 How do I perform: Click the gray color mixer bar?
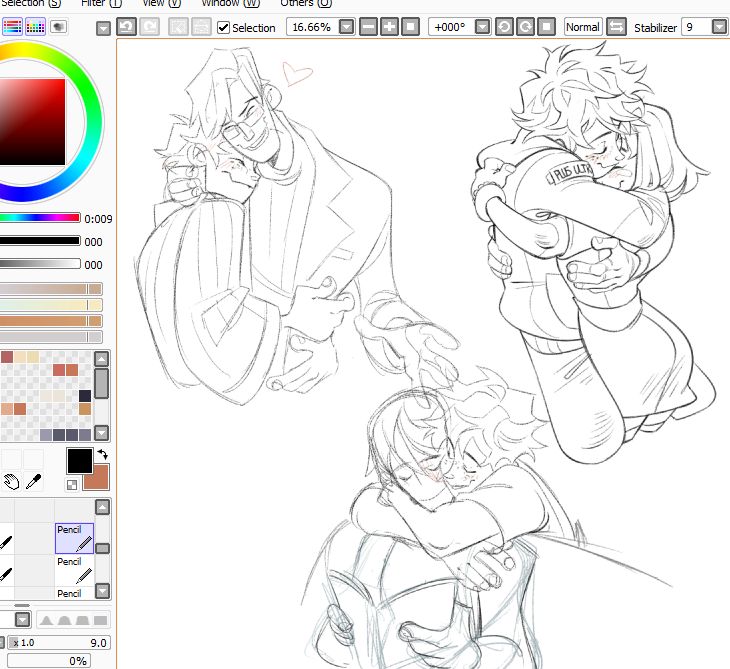point(51,337)
